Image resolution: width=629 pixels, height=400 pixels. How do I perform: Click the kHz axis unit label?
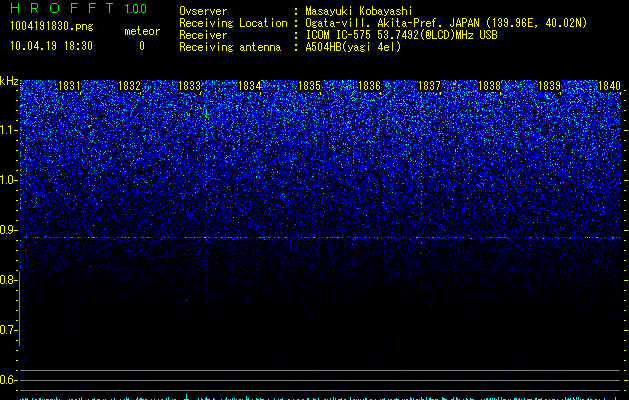click(x=9, y=81)
